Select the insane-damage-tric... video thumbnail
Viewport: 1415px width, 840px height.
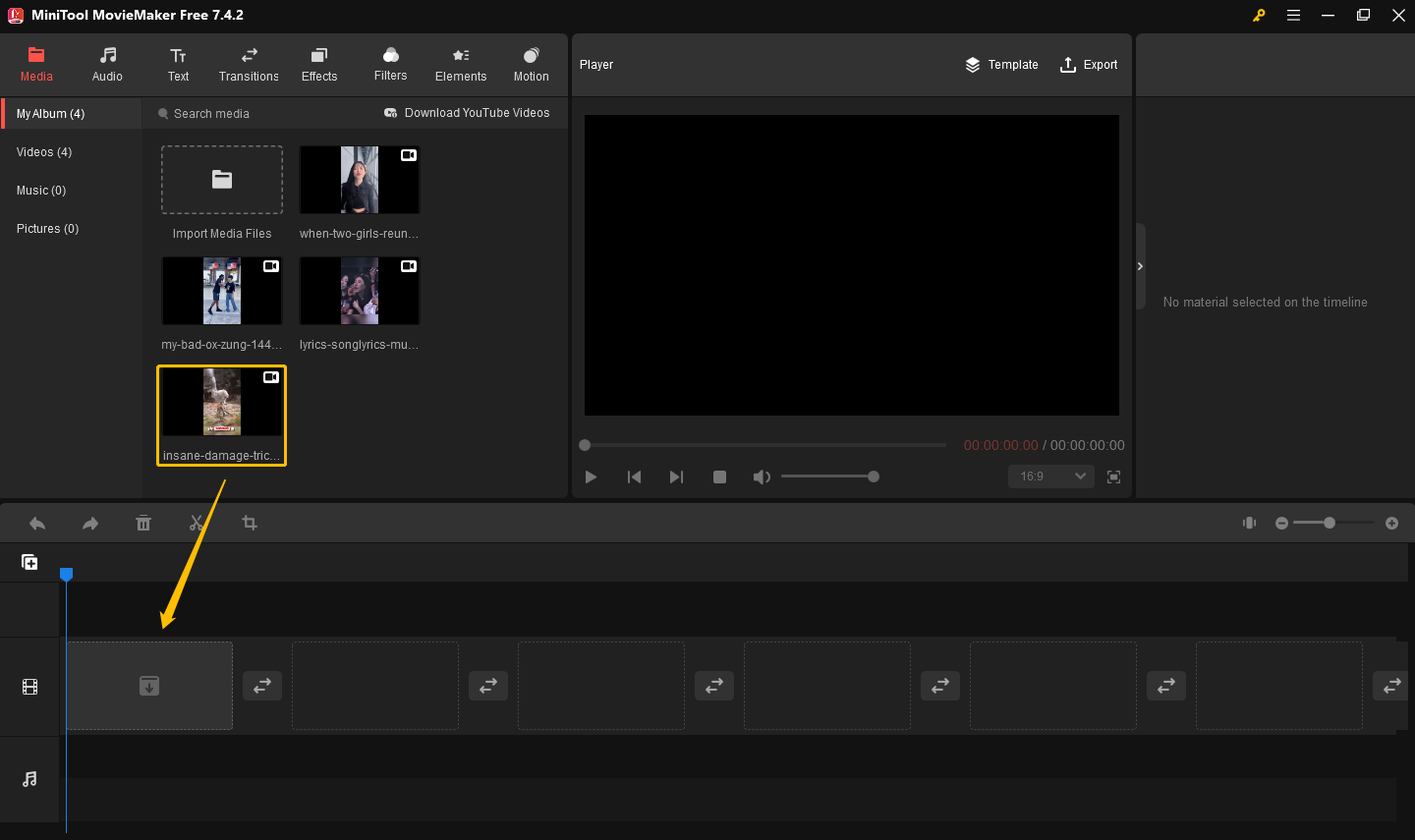(x=222, y=402)
